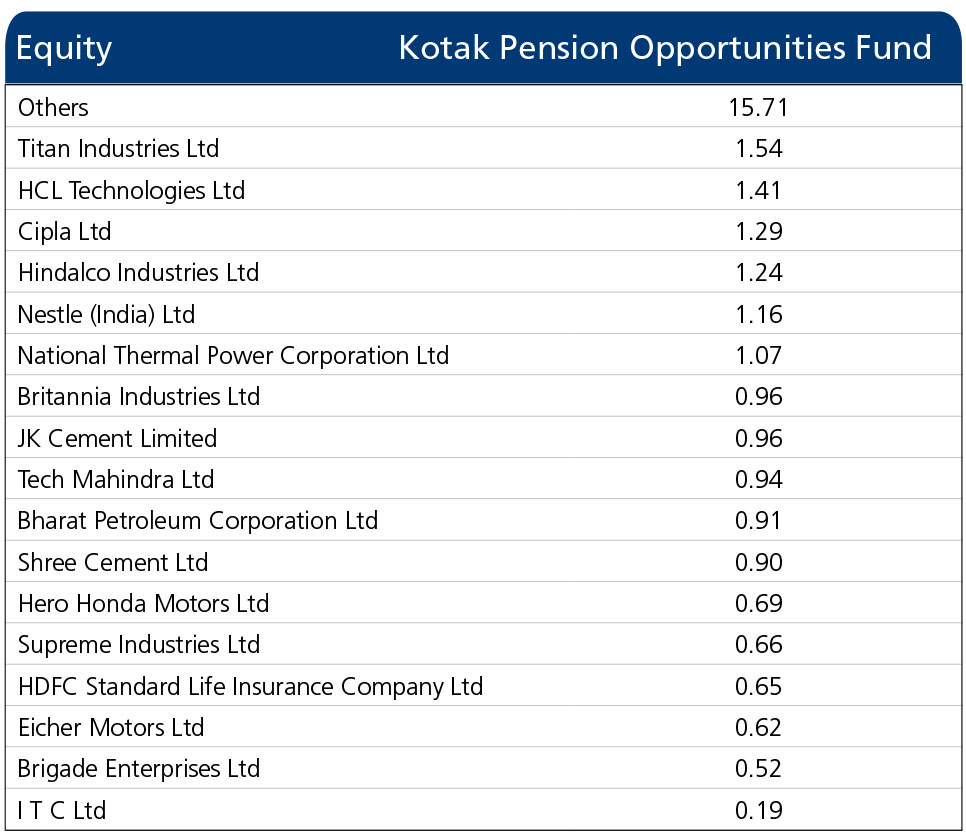This screenshot has width=966, height=840.
Task: Select Tech Mahindra Ltd row
Action: (x=483, y=478)
